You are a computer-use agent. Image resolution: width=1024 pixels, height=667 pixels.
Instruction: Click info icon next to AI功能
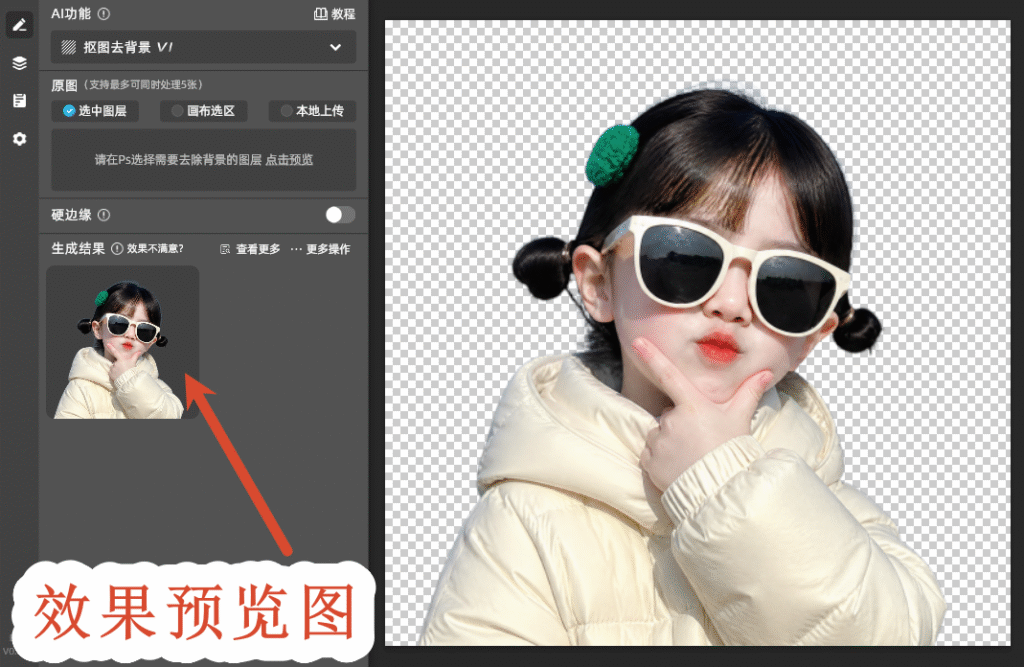[x=104, y=14]
